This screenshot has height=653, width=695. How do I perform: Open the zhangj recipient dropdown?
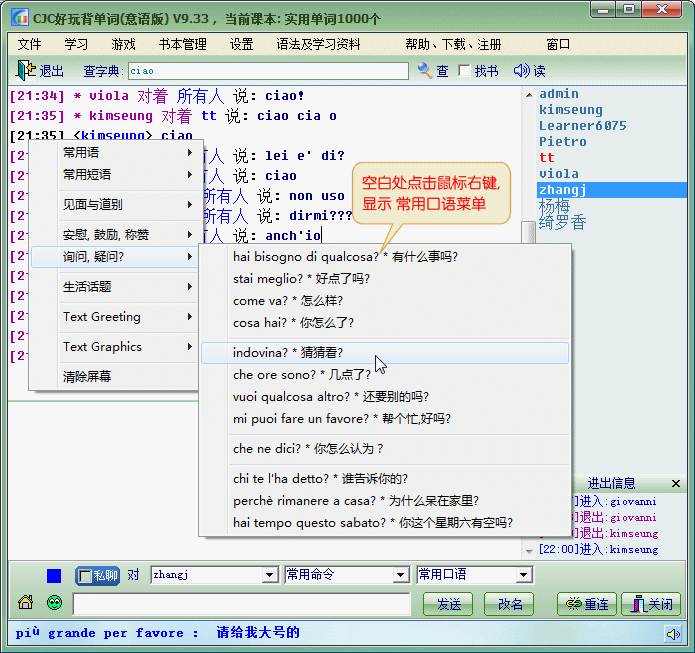click(x=268, y=575)
